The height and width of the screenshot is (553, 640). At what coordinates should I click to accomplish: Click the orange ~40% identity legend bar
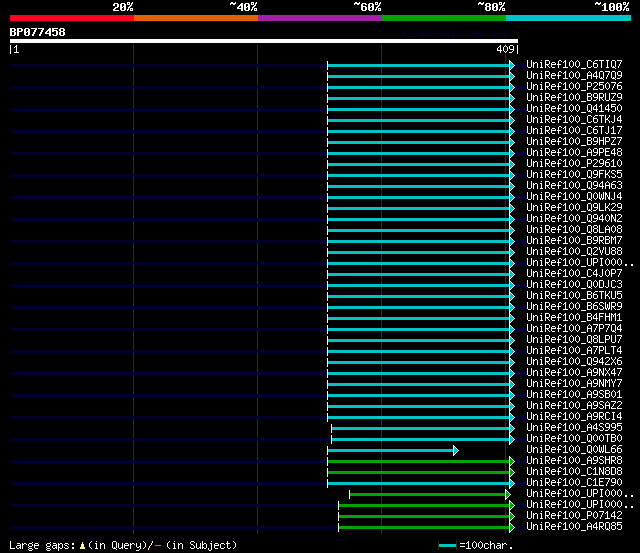pyautogui.click(x=196, y=18)
